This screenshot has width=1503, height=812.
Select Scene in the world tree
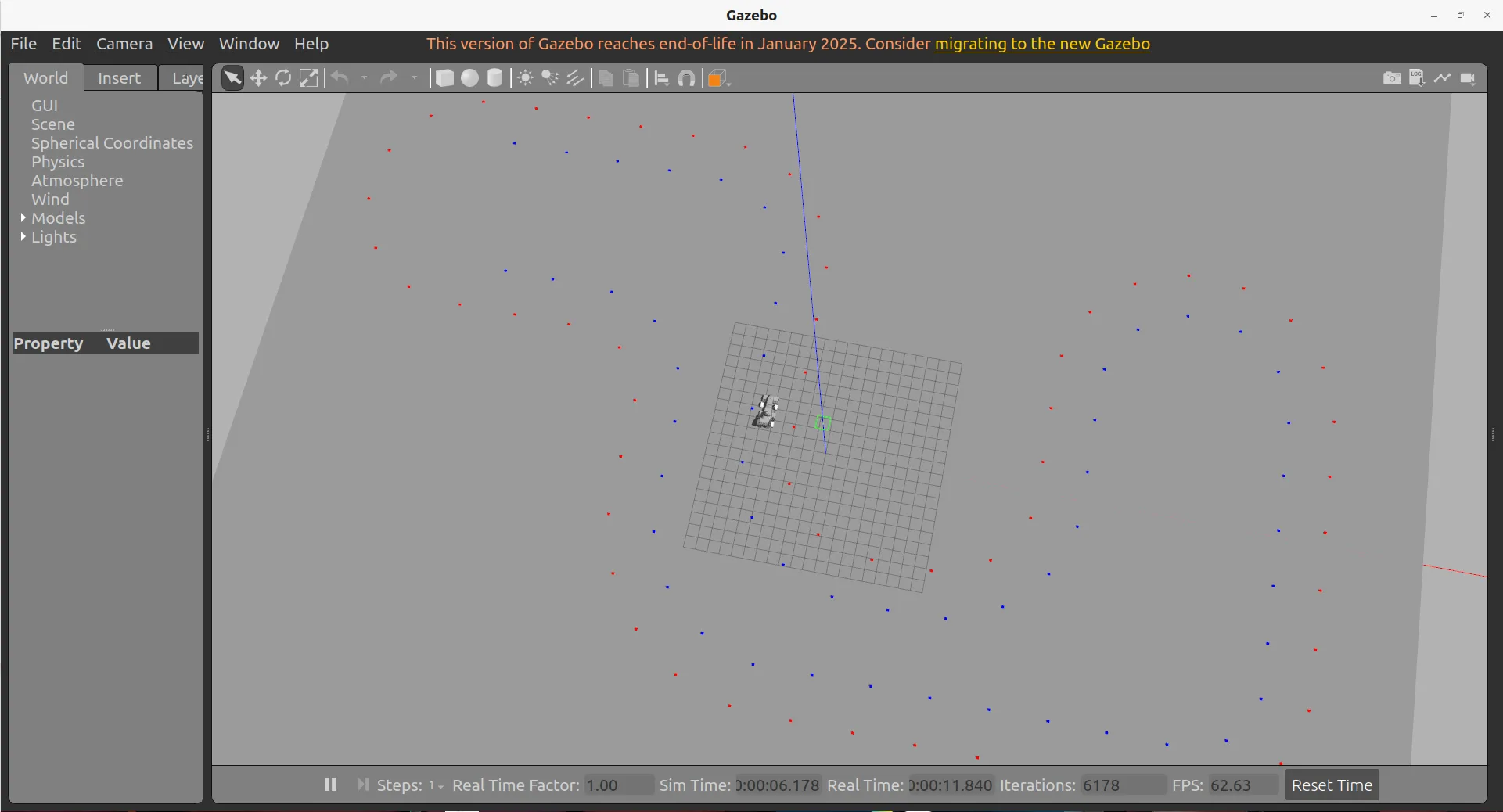coord(53,124)
